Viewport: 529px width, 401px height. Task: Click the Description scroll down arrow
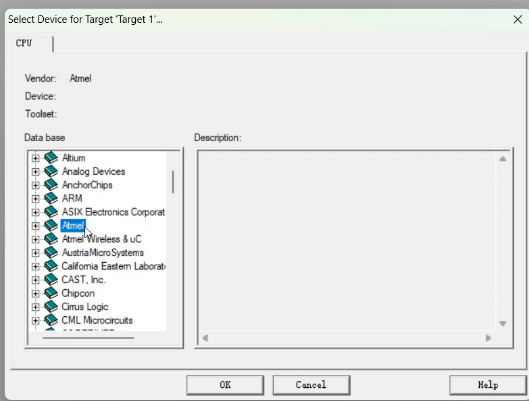point(503,323)
